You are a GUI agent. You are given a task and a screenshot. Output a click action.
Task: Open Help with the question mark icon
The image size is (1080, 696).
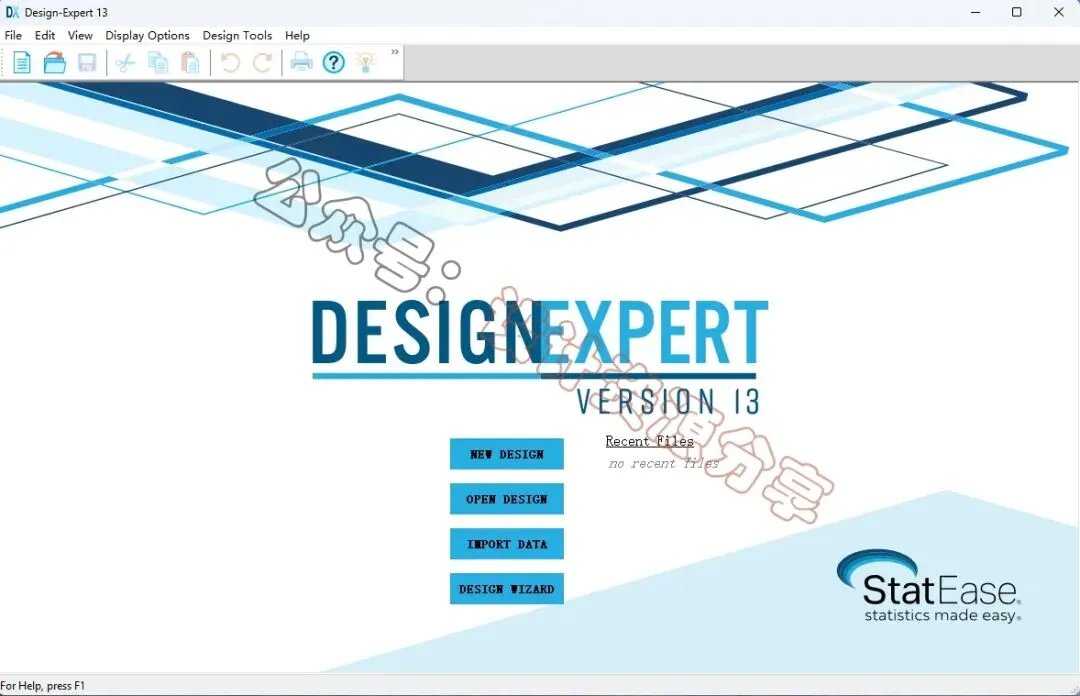334,63
